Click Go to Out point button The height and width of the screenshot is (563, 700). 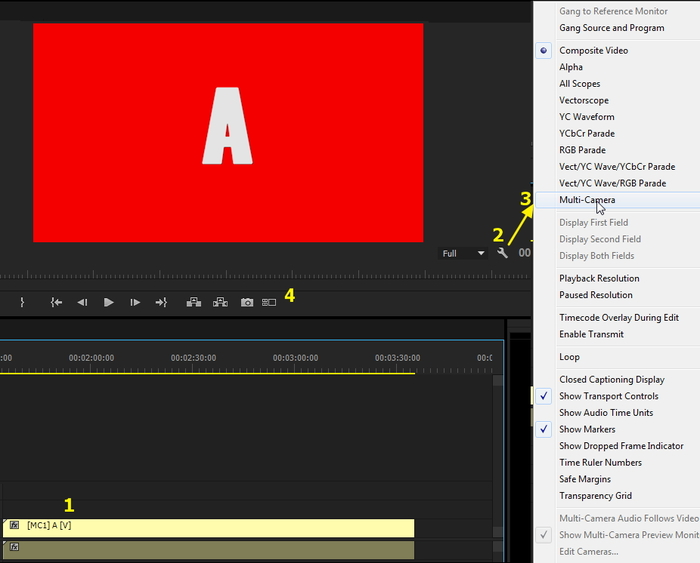click(161, 302)
